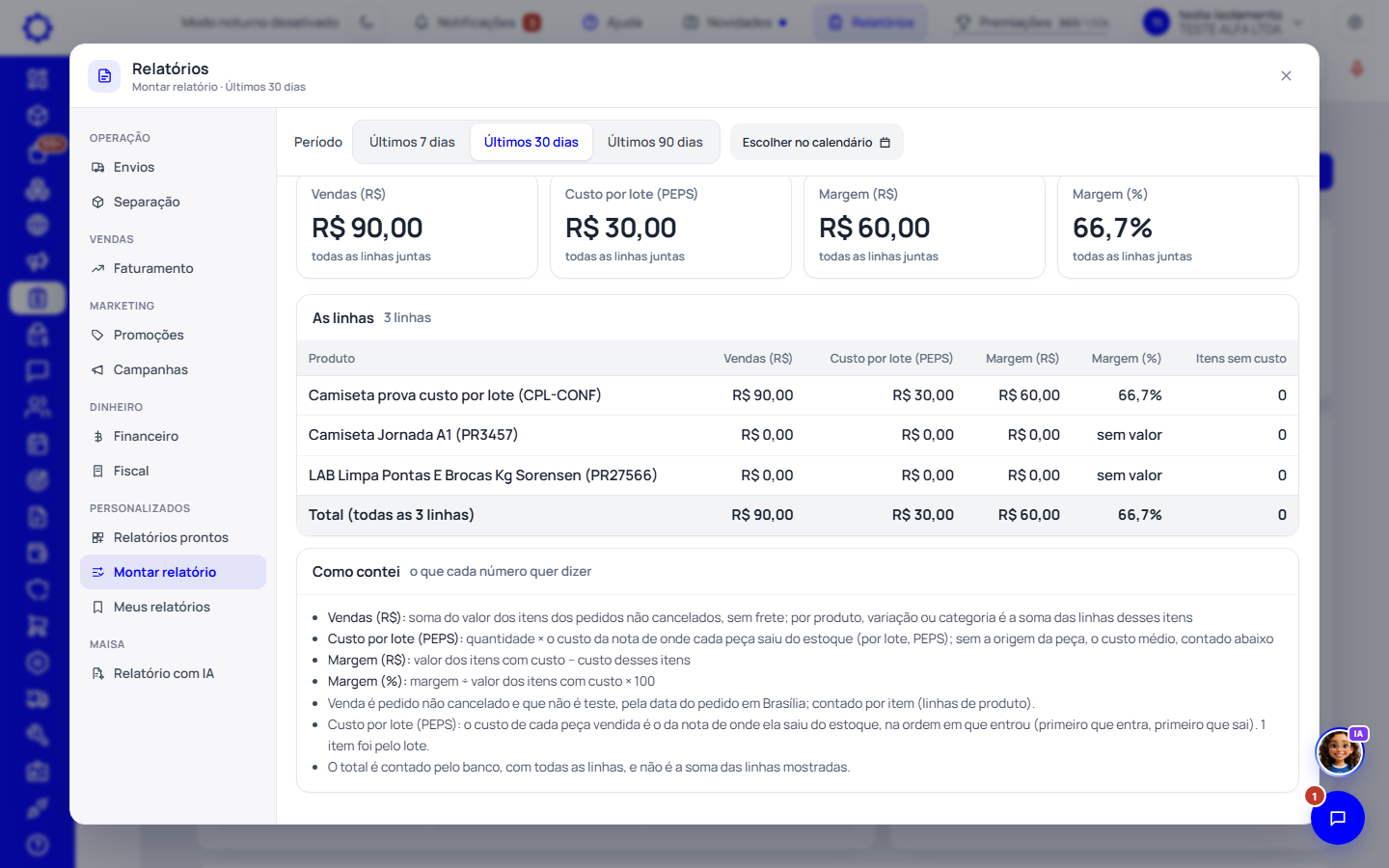Open the Campanhas report
The width and height of the screenshot is (1389, 868).
click(x=173, y=369)
